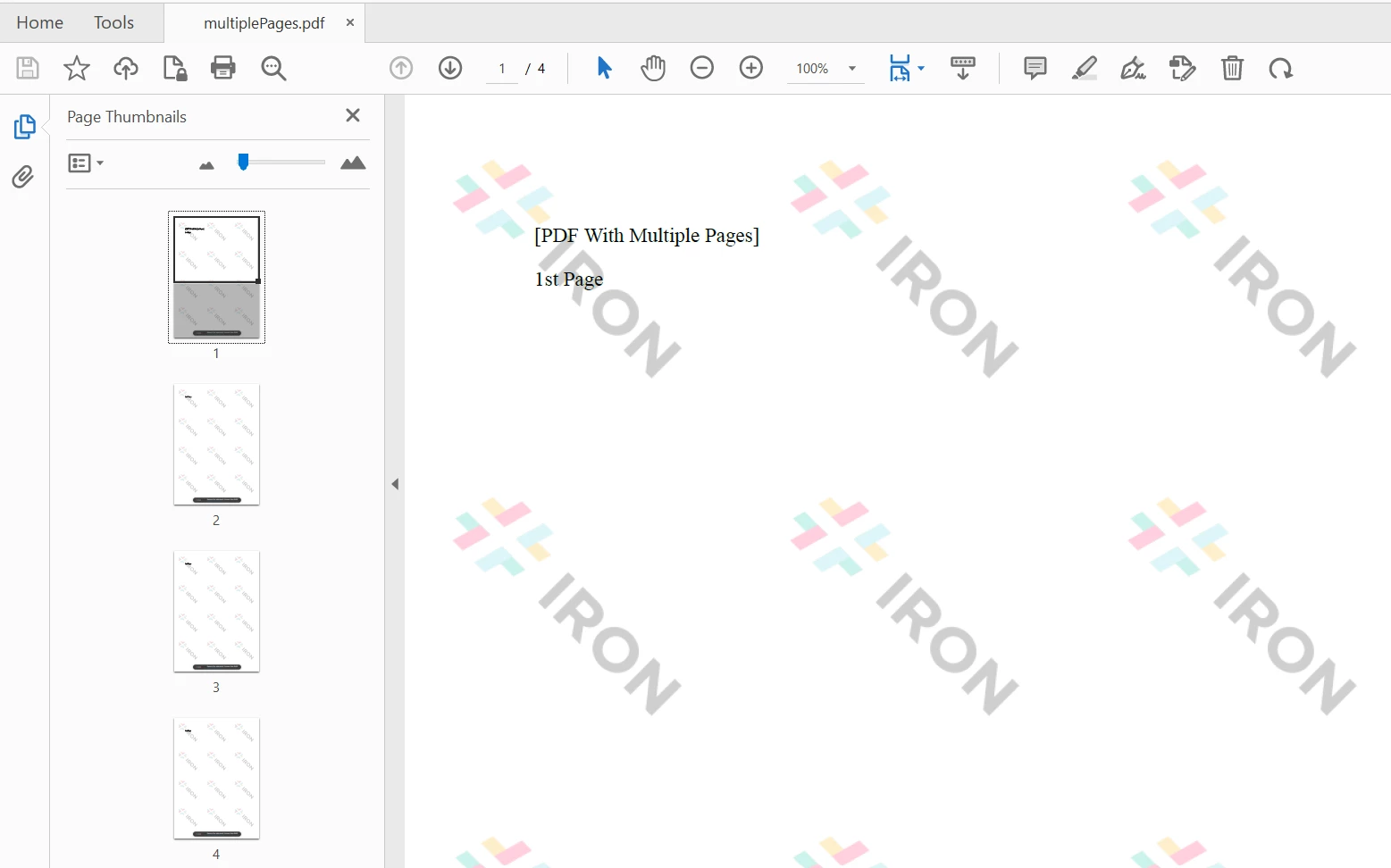Zoom in with the plus icon
Screen dimensions: 1391x868
751,68
